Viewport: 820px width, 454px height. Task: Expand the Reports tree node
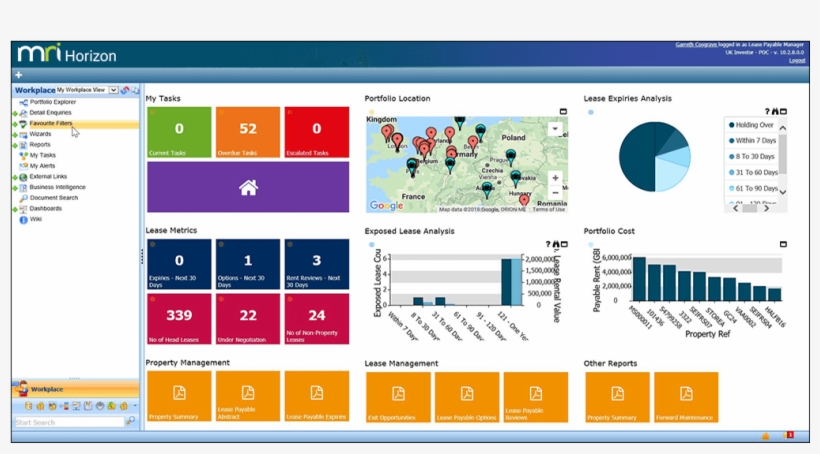click(15, 145)
